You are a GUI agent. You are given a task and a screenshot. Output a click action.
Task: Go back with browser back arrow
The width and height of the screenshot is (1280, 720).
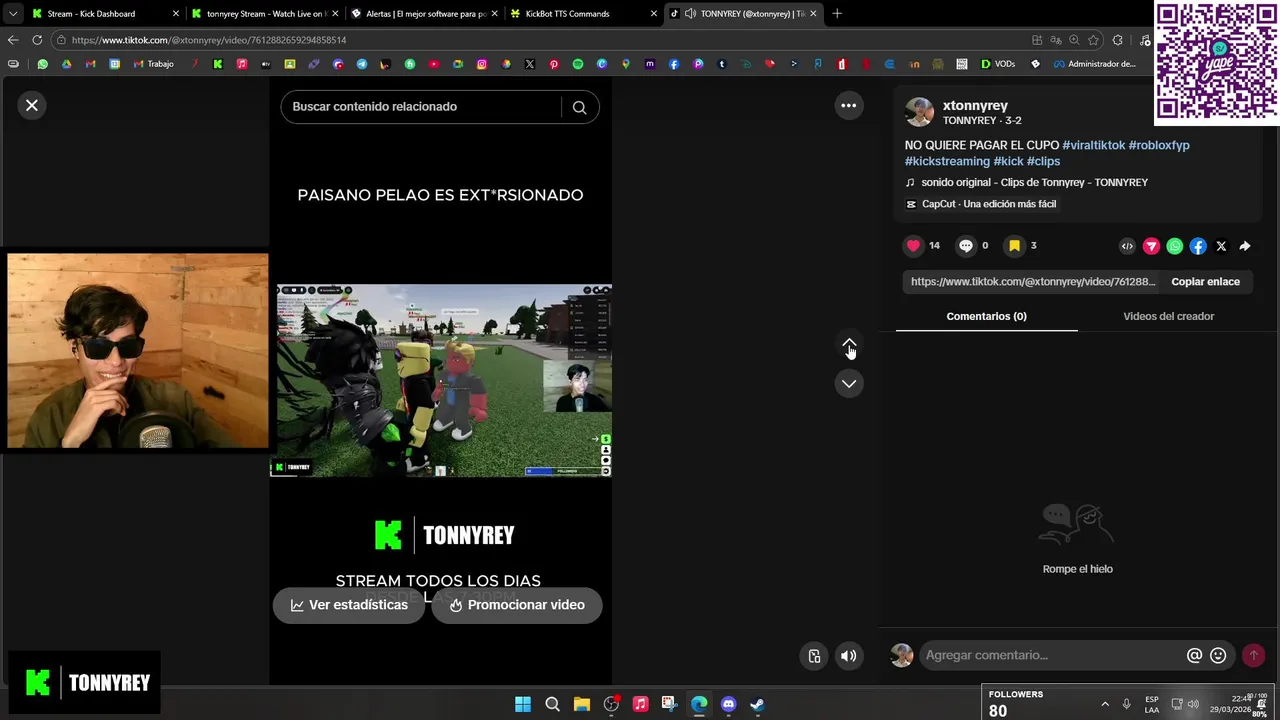pyautogui.click(x=13, y=40)
